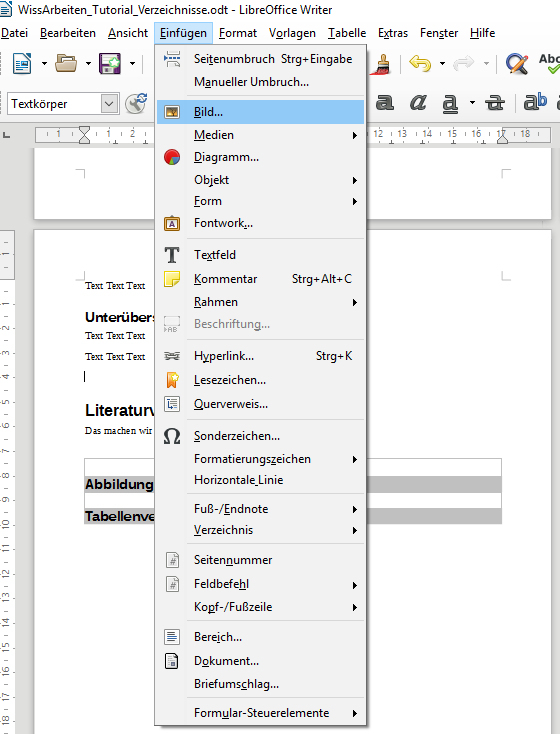The height and width of the screenshot is (734, 560).
Task: Click the underline letter a icon
Action: point(450,103)
